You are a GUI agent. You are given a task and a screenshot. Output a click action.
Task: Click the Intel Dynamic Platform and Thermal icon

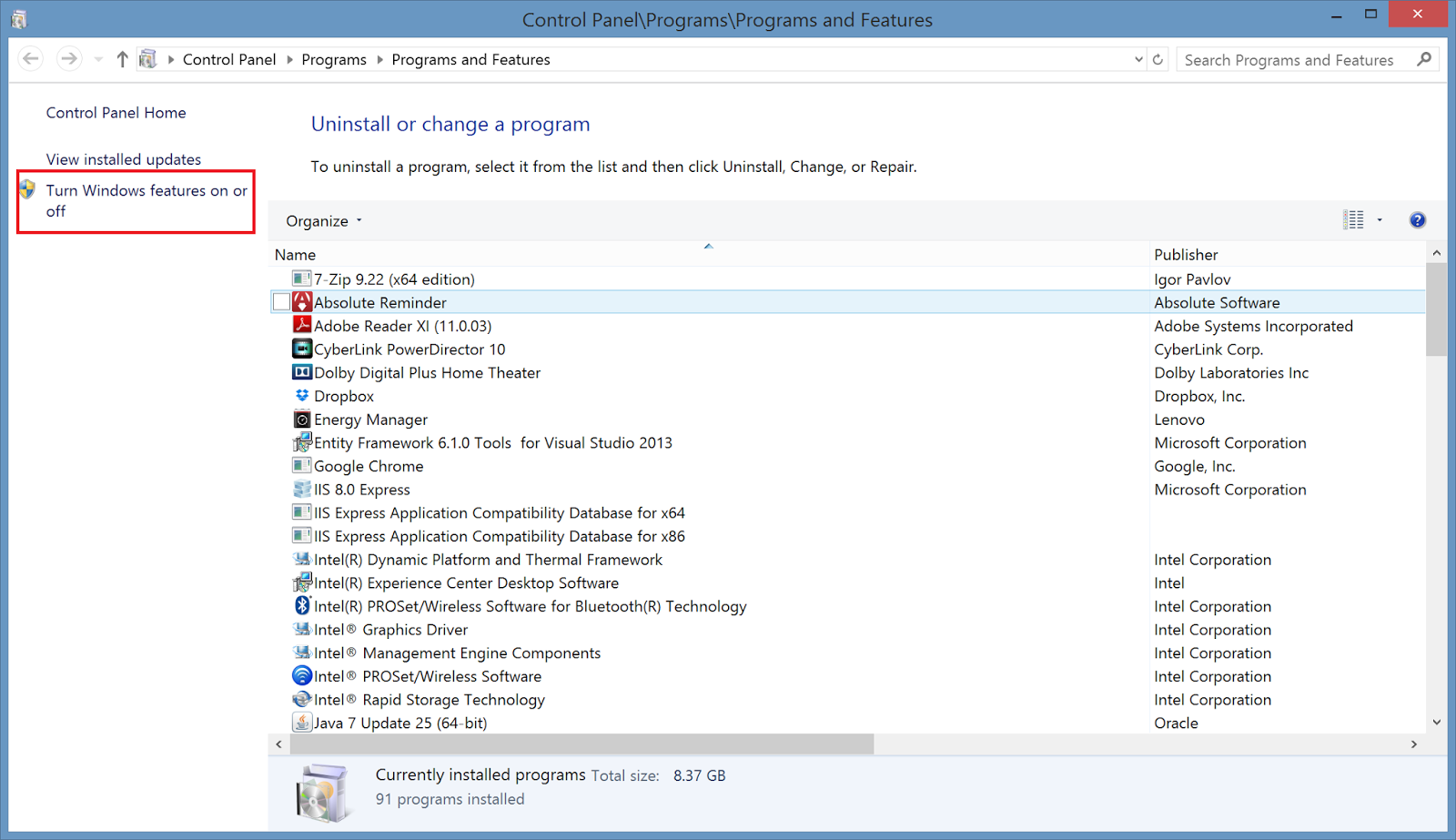click(302, 559)
